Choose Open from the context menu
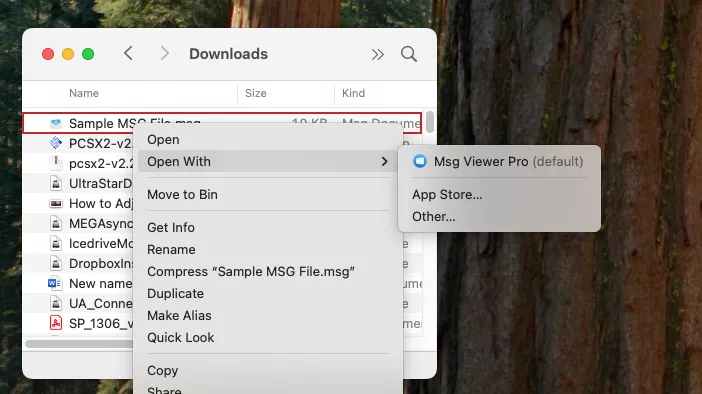This screenshot has width=702, height=394. (x=163, y=140)
